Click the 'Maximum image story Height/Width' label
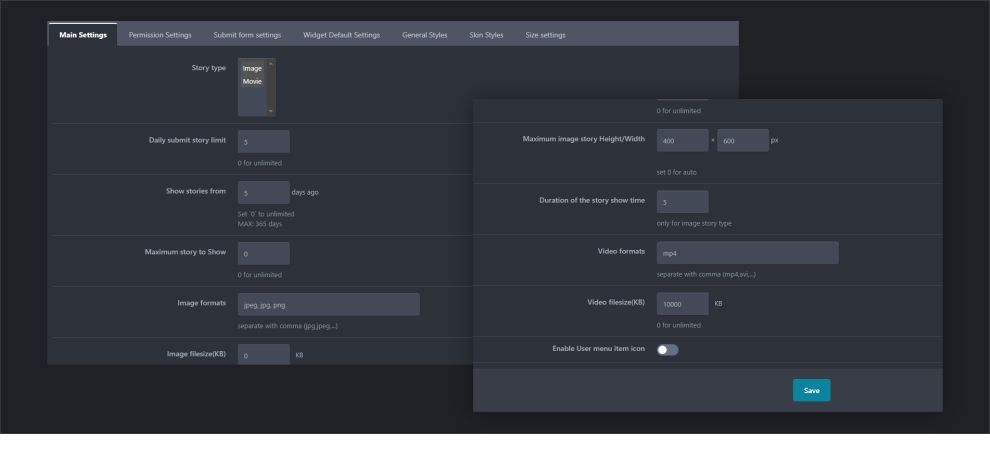 pos(583,139)
